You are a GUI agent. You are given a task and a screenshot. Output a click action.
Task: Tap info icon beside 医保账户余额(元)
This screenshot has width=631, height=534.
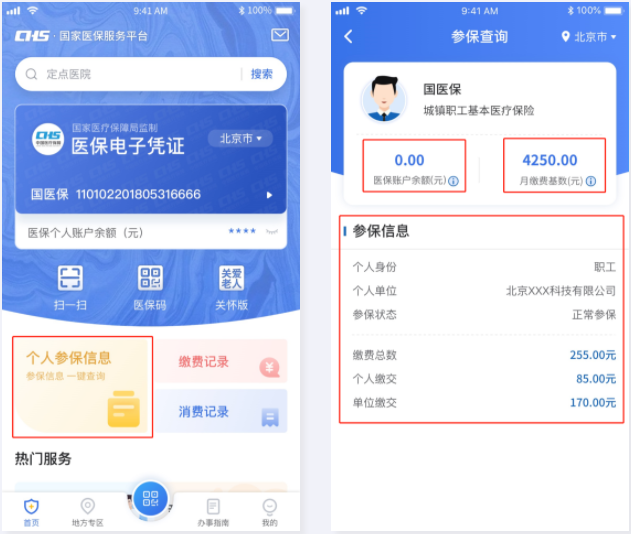454,181
